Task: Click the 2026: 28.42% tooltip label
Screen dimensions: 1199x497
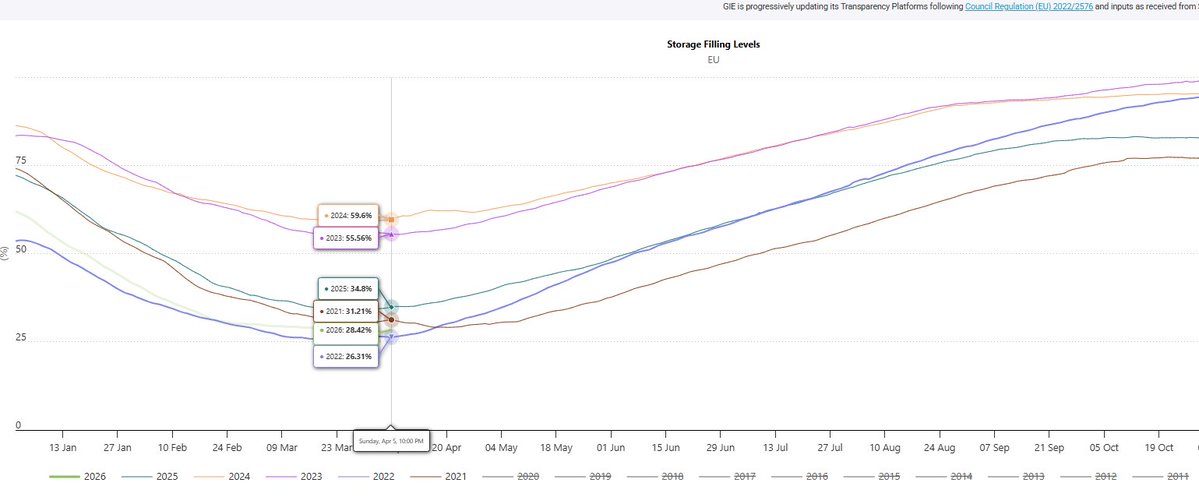Action: coord(346,330)
